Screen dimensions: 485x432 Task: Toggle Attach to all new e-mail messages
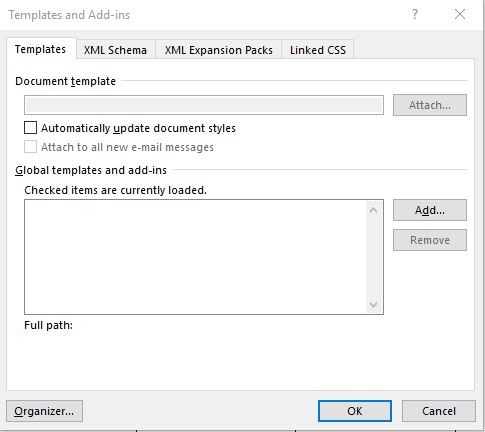30,147
